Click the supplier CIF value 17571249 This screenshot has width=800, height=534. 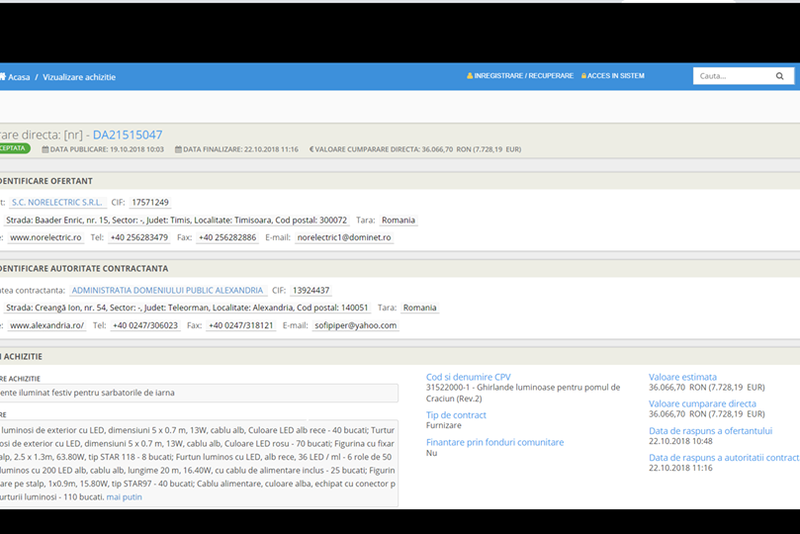pos(150,202)
